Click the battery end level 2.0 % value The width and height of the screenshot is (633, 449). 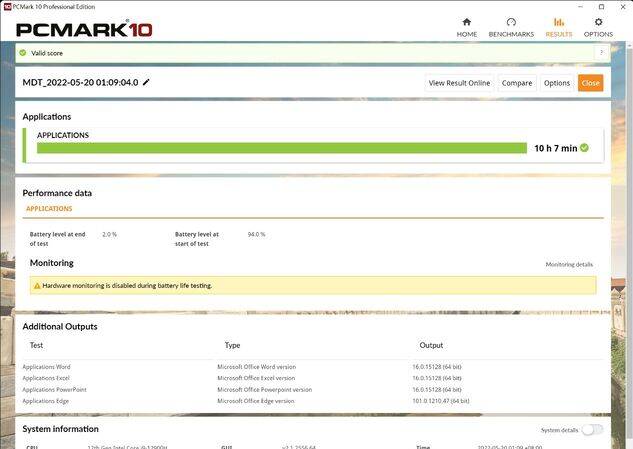point(109,234)
